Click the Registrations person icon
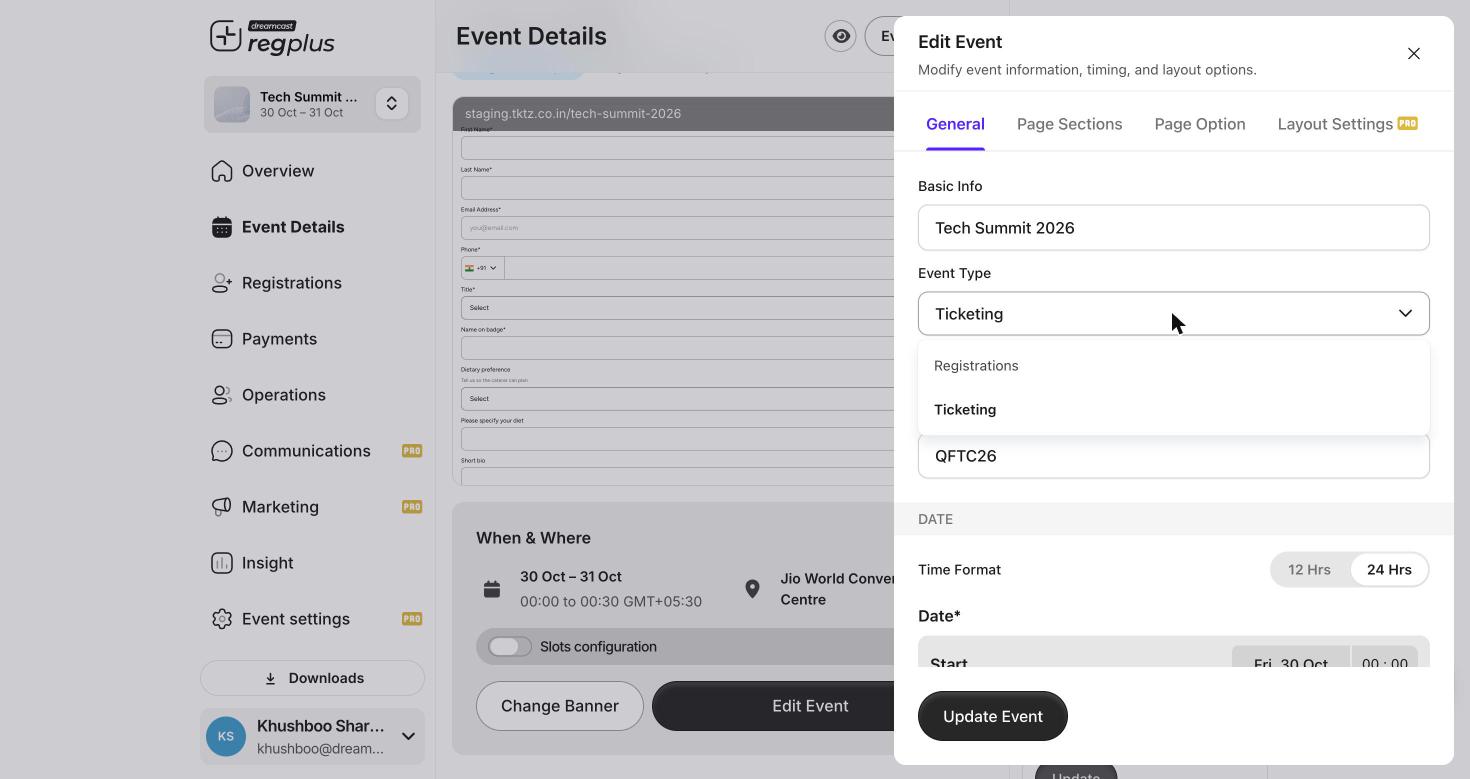The height and width of the screenshot is (779, 1470). (x=222, y=283)
